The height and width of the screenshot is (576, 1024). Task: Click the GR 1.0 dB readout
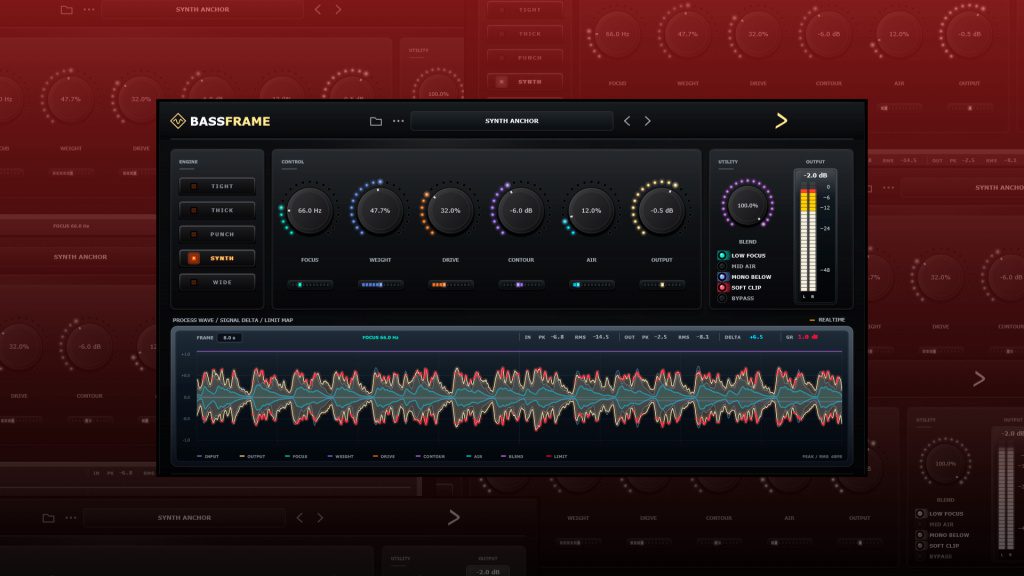[802, 337]
